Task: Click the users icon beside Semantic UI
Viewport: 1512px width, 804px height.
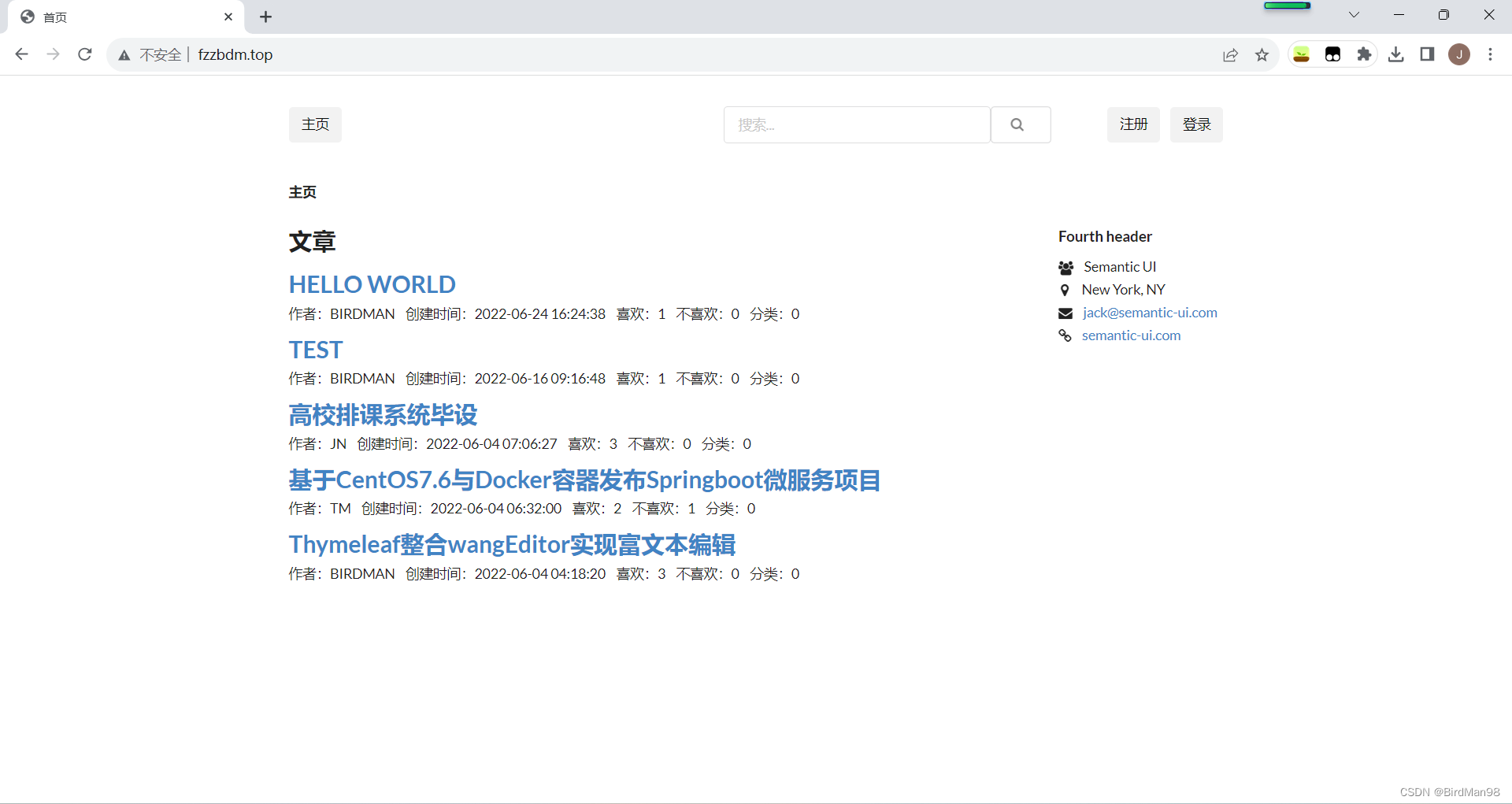Action: pyautogui.click(x=1067, y=267)
